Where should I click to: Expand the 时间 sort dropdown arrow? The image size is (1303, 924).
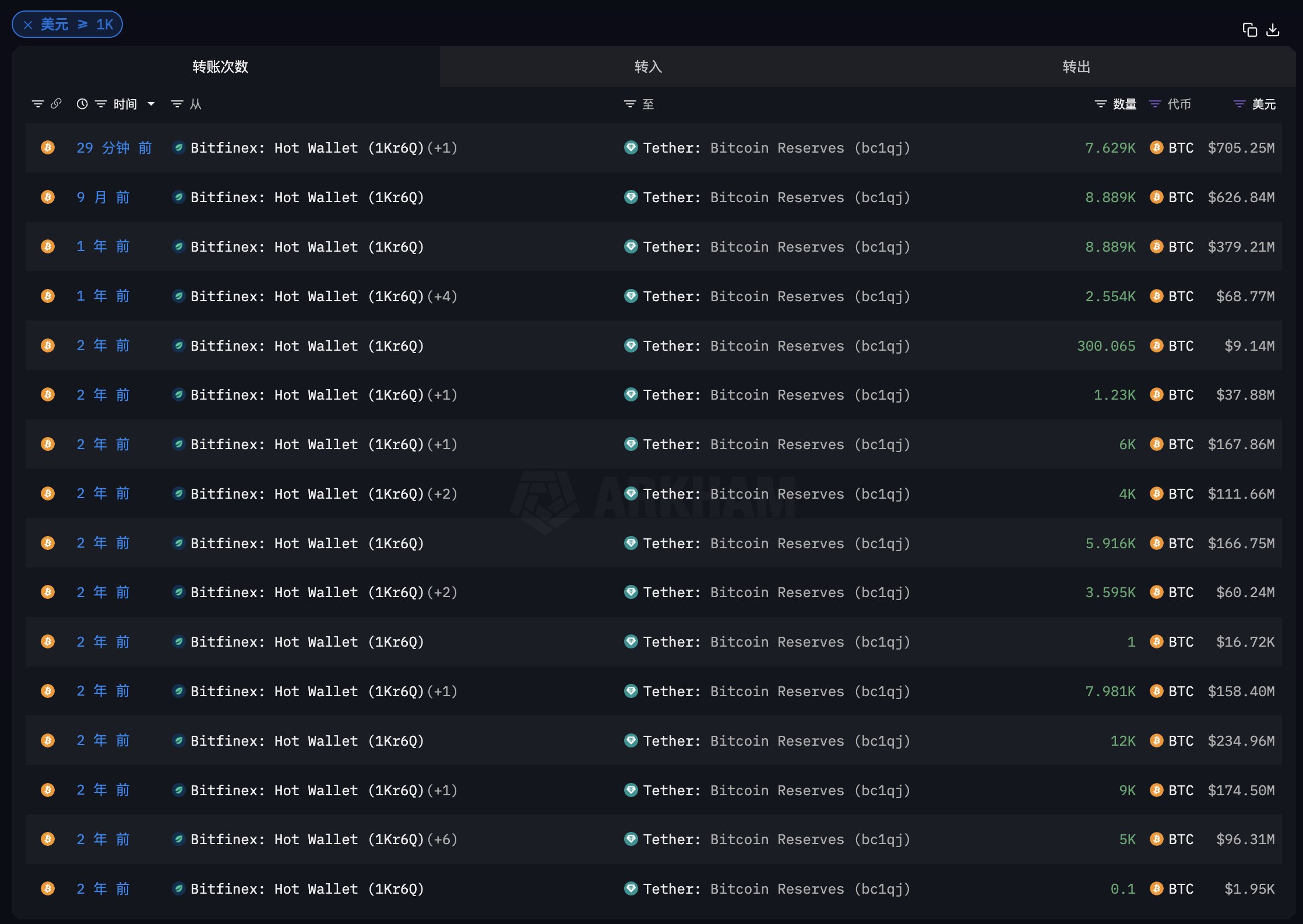click(151, 104)
